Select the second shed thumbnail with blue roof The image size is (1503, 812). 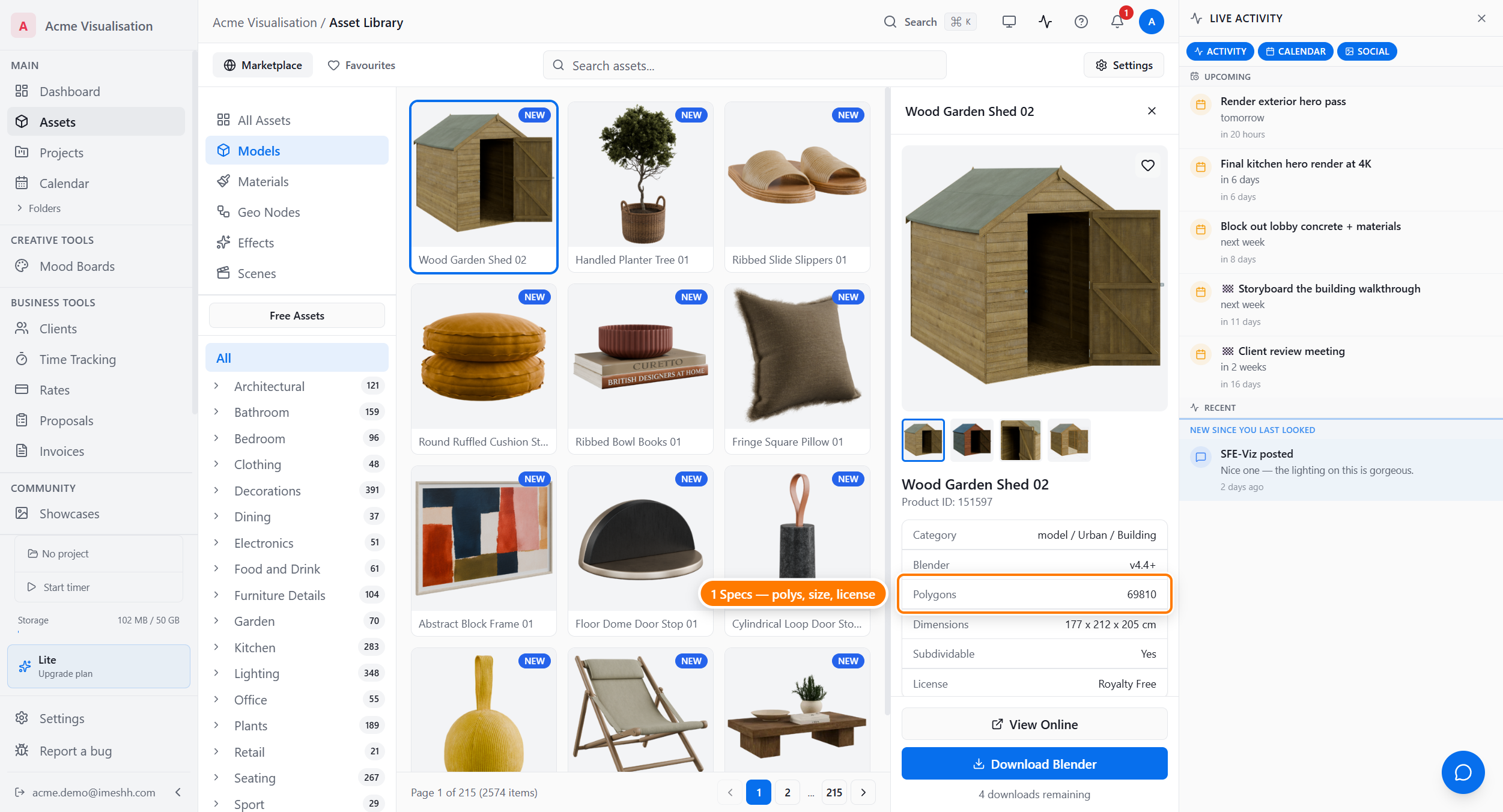(x=971, y=440)
